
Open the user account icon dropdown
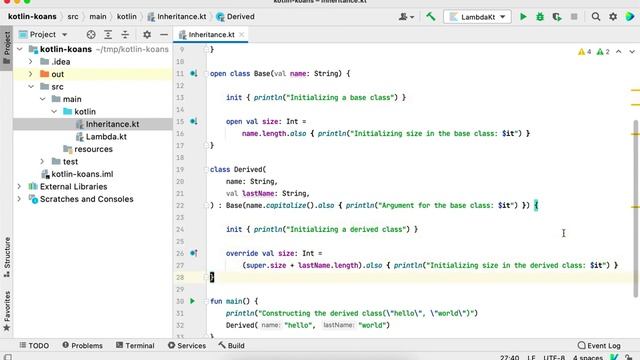point(406,17)
